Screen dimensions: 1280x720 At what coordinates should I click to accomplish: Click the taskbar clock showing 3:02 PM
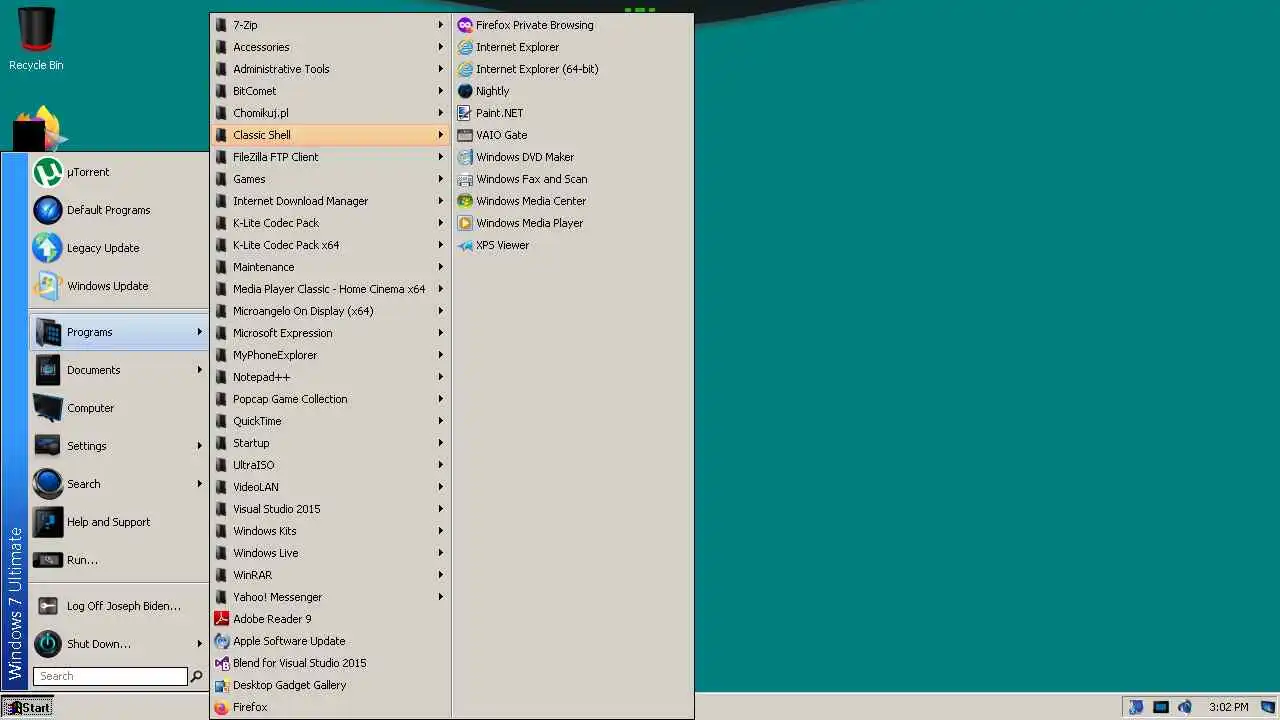(x=1228, y=707)
